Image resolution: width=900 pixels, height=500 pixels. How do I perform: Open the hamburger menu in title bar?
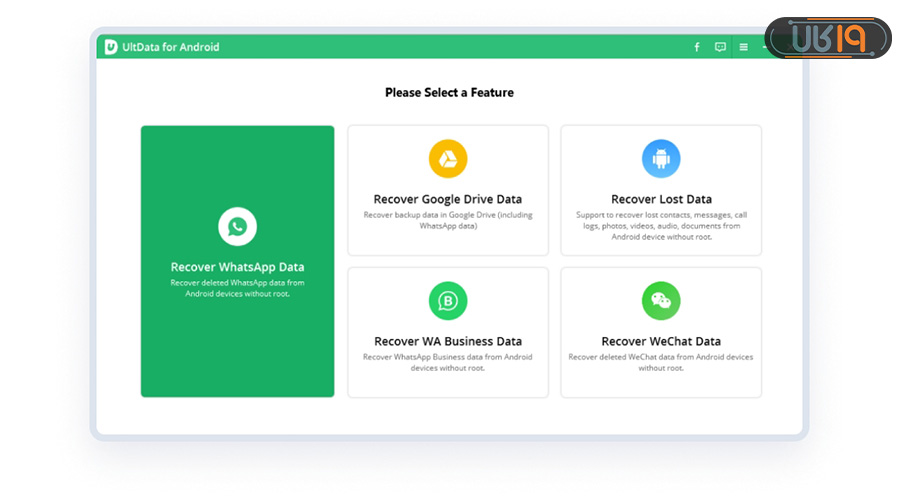(743, 47)
